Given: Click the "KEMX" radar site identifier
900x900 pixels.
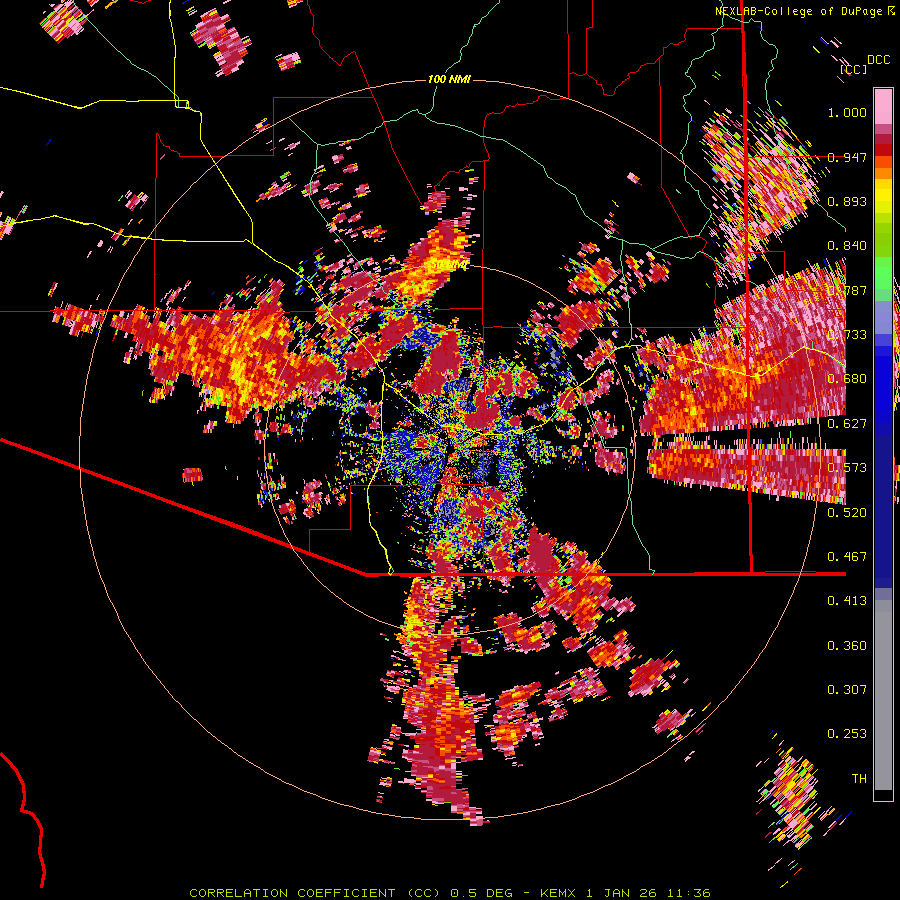Looking at the screenshot, I should coord(558,893).
